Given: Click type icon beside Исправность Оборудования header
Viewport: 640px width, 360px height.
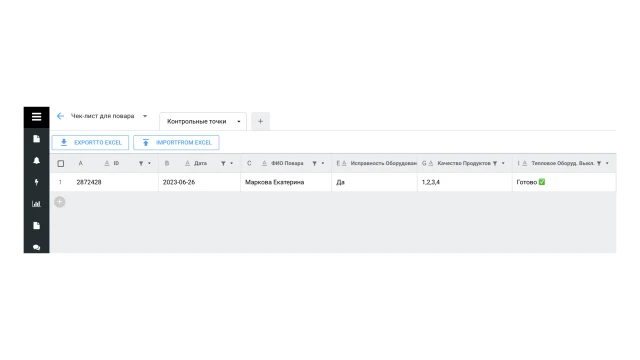Looking at the screenshot, I should 344,163.
